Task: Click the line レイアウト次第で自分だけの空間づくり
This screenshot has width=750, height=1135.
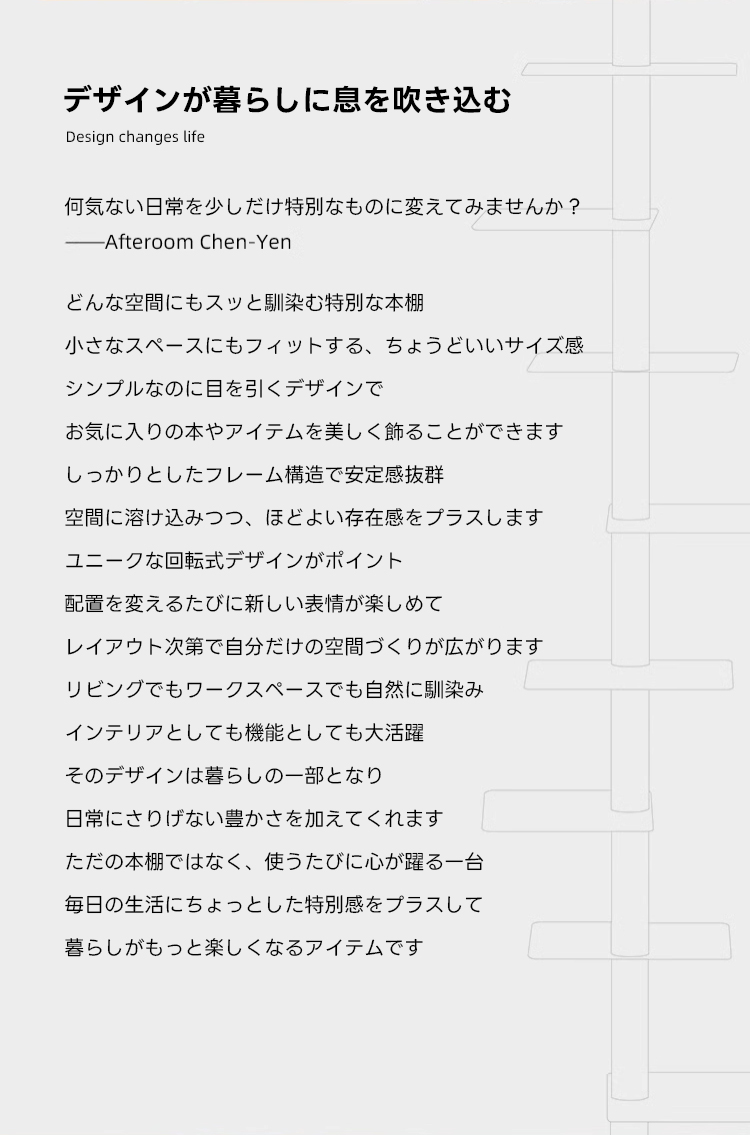Action: coord(304,646)
